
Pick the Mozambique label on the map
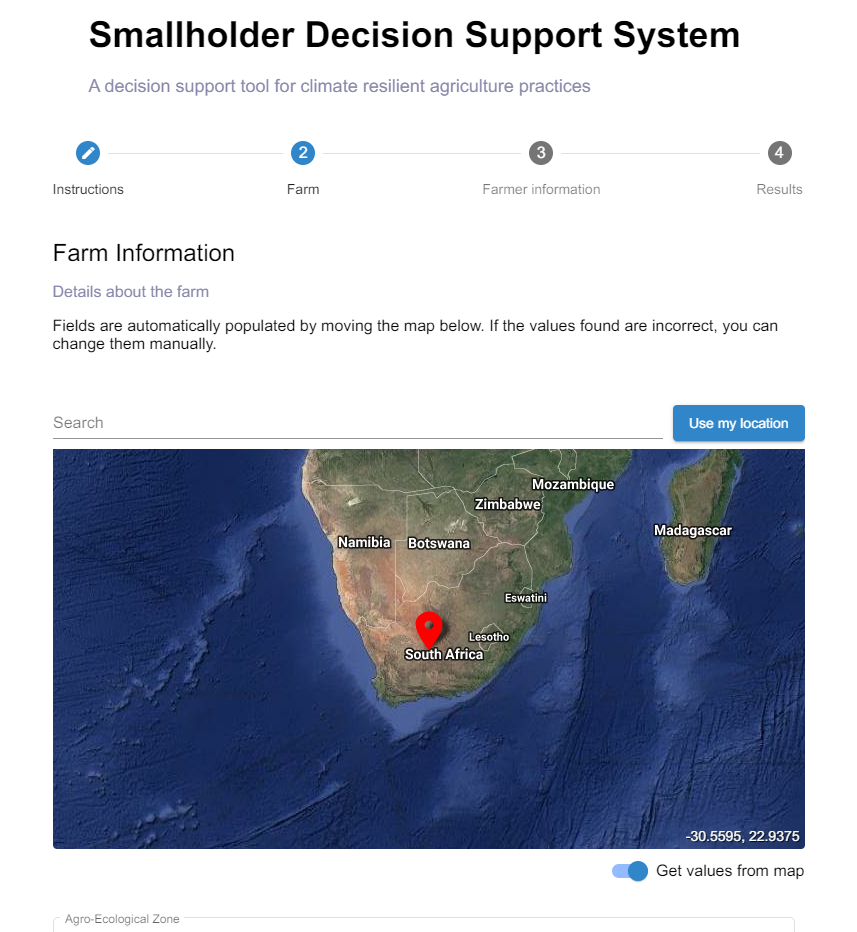[x=573, y=485]
